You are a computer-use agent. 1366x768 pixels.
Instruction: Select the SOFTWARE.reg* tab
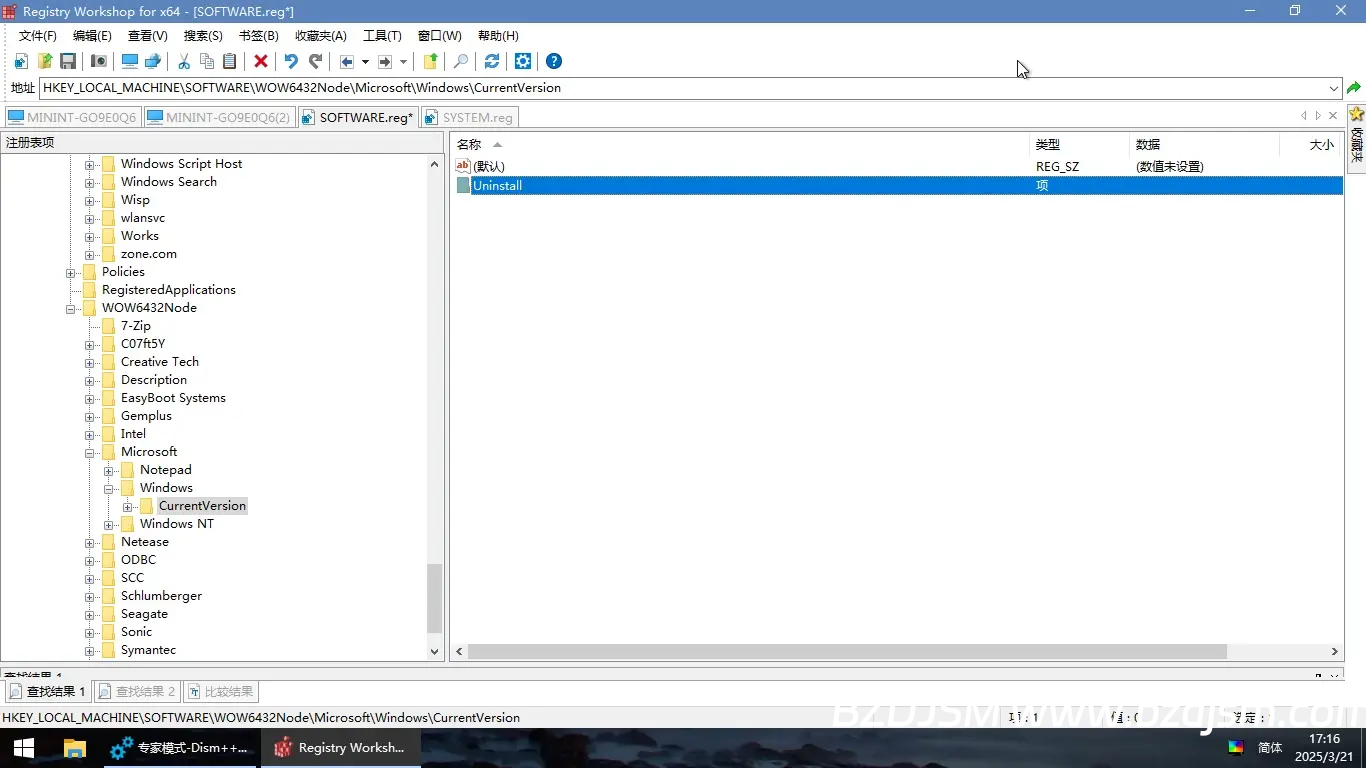click(x=358, y=117)
